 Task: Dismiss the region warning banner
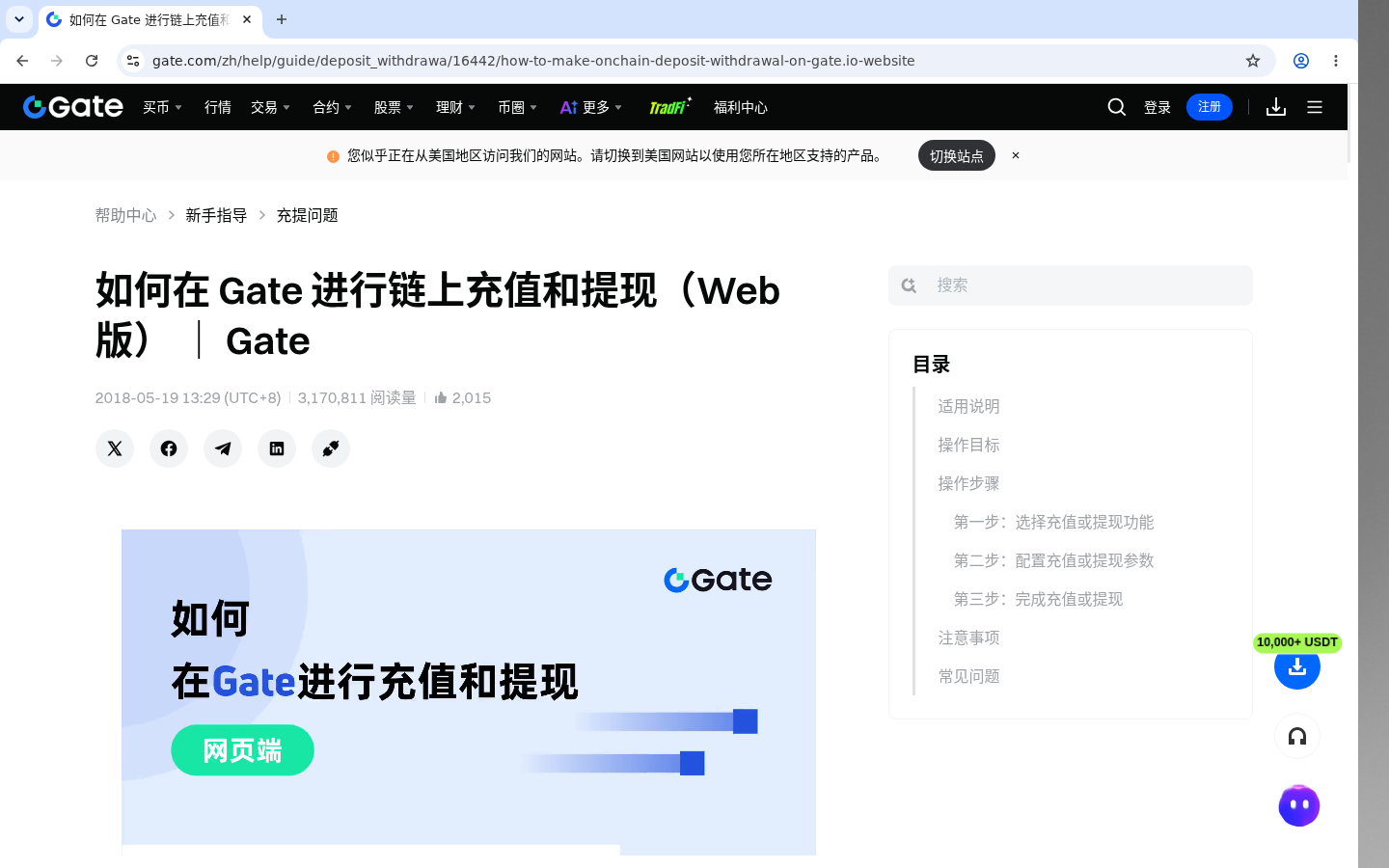[x=1016, y=155]
